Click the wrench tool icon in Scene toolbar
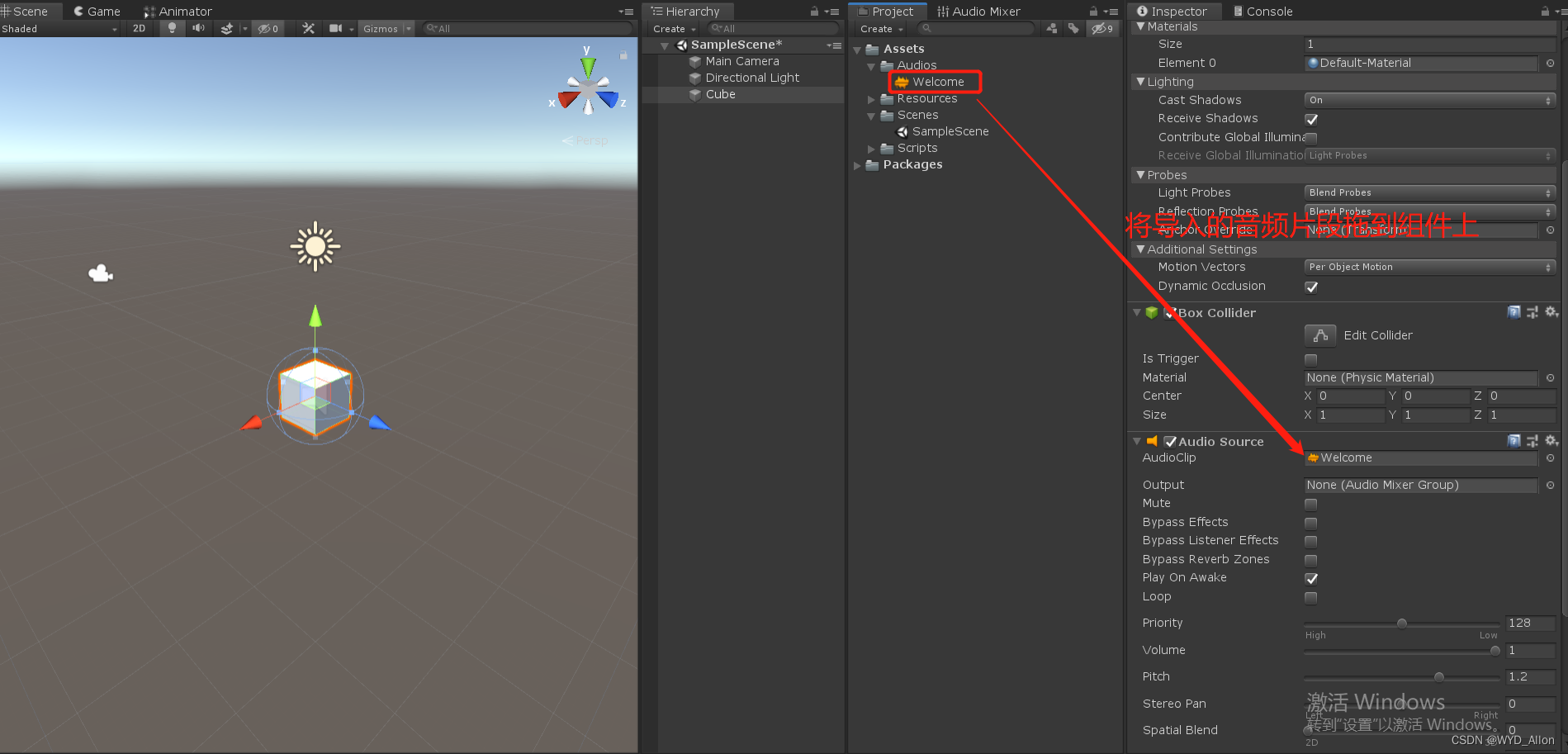 [x=307, y=27]
